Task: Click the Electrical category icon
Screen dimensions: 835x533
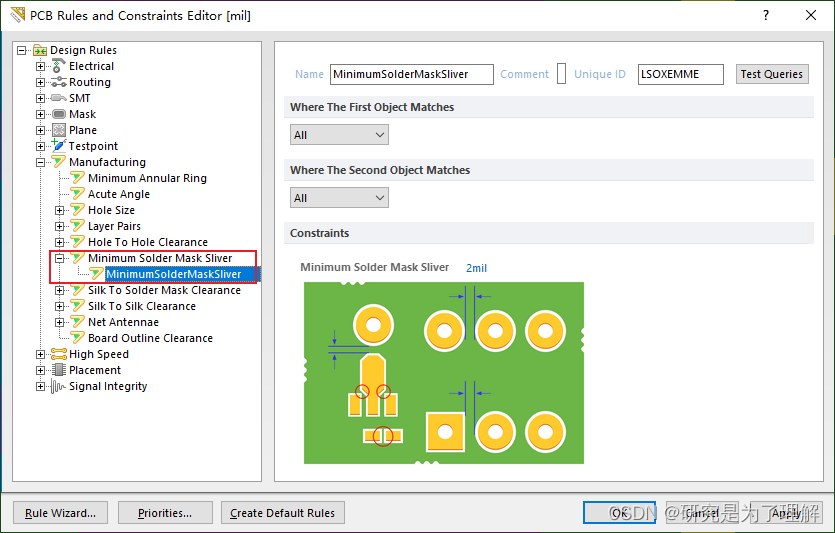Action: (59, 66)
